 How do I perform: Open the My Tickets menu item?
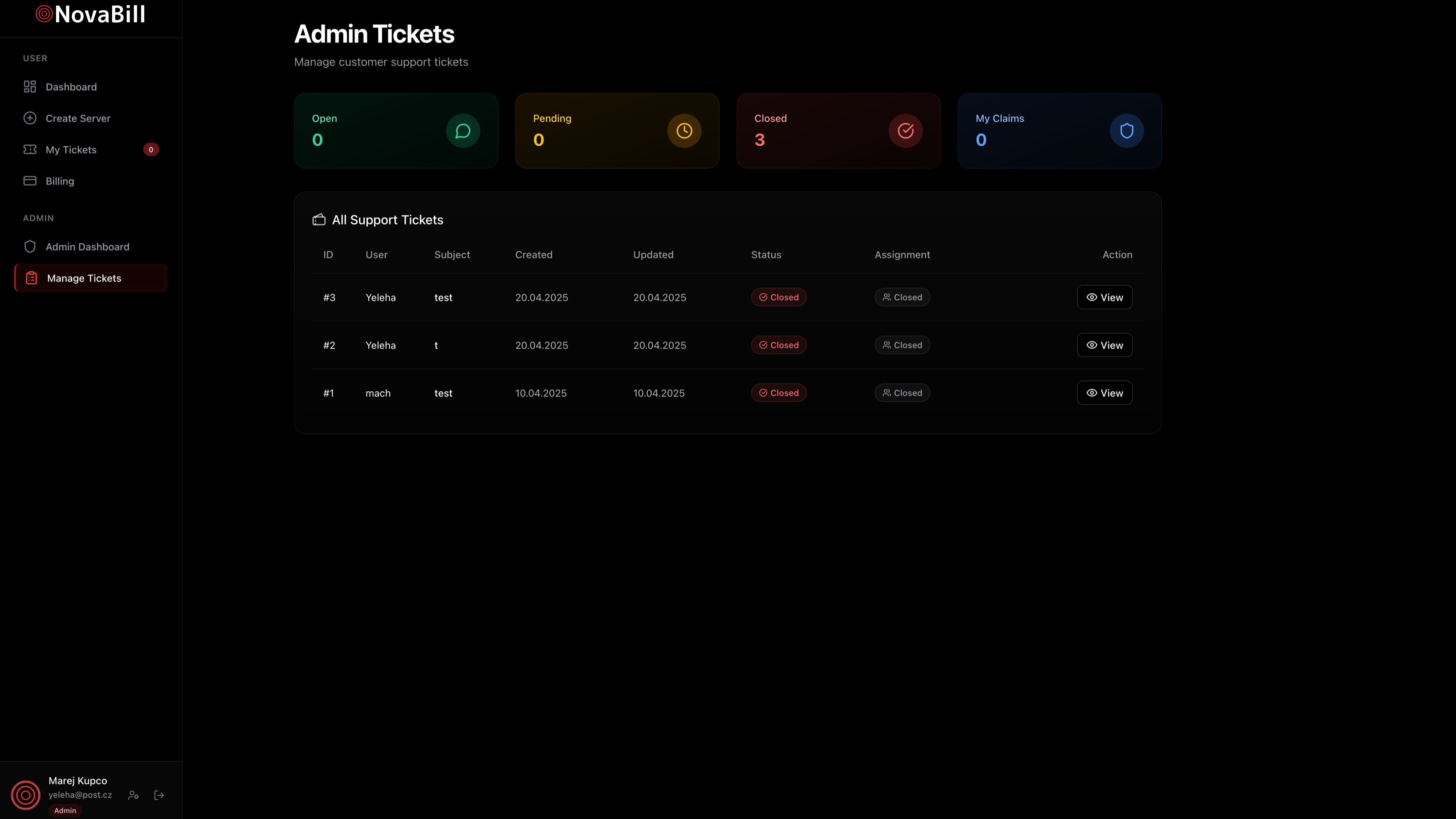pyautogui.click(x=71, y=150)
